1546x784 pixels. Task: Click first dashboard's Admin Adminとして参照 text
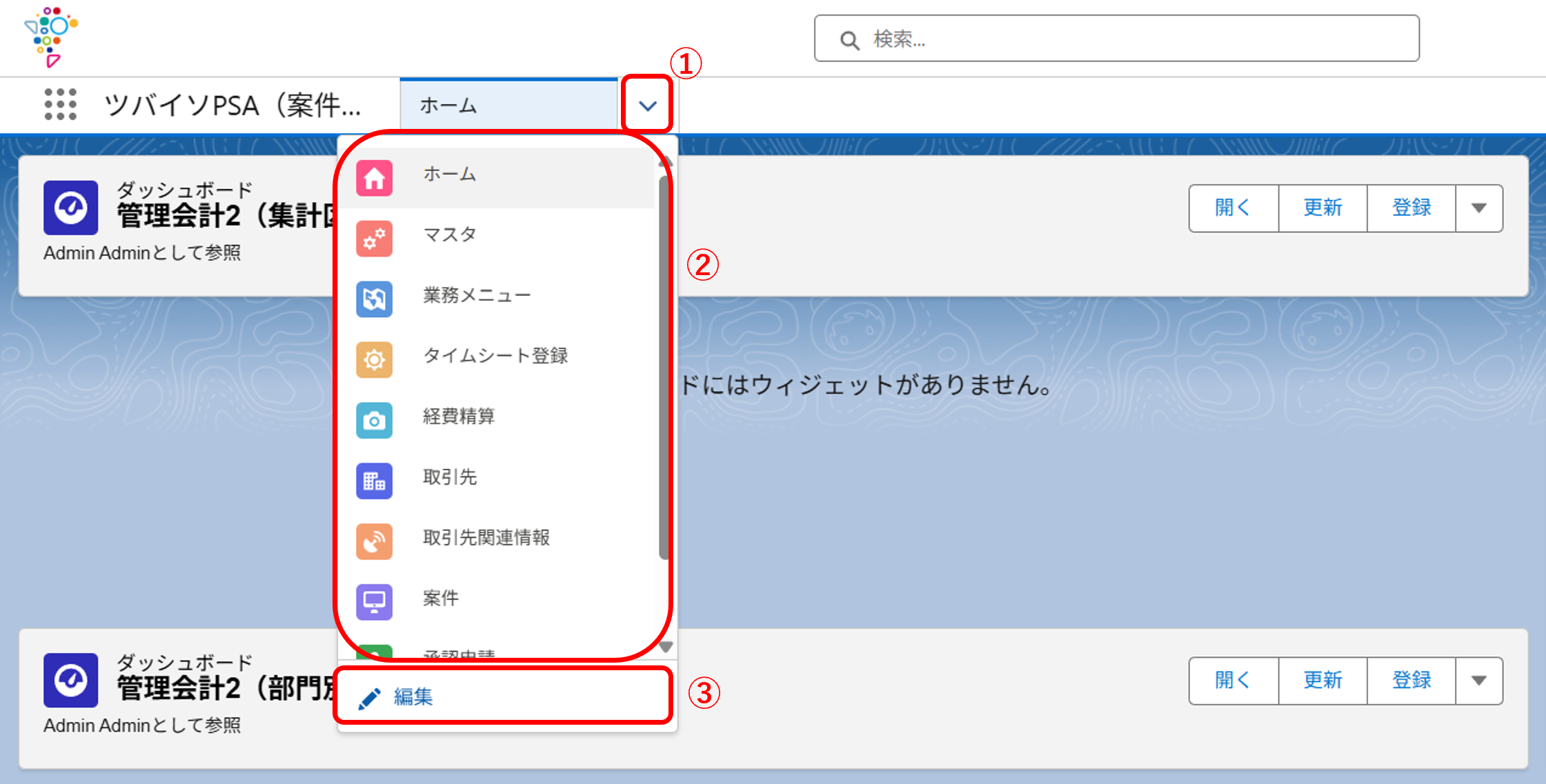click(142, 253)
